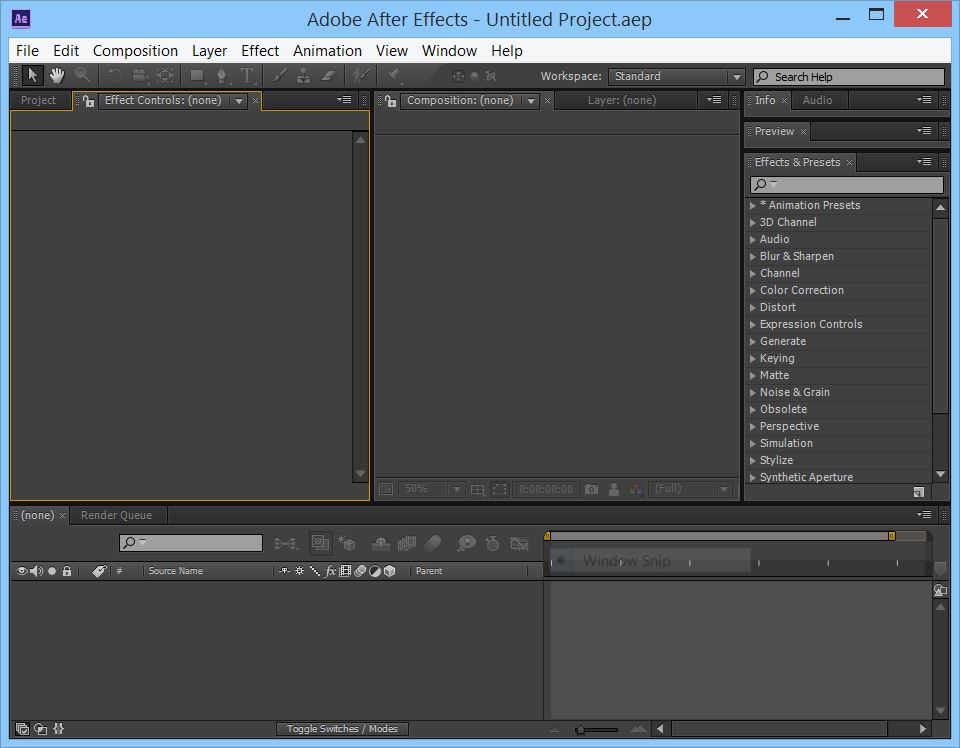
Task: Select the Clone Stamp tool
Action: click(x=303, y=76)
